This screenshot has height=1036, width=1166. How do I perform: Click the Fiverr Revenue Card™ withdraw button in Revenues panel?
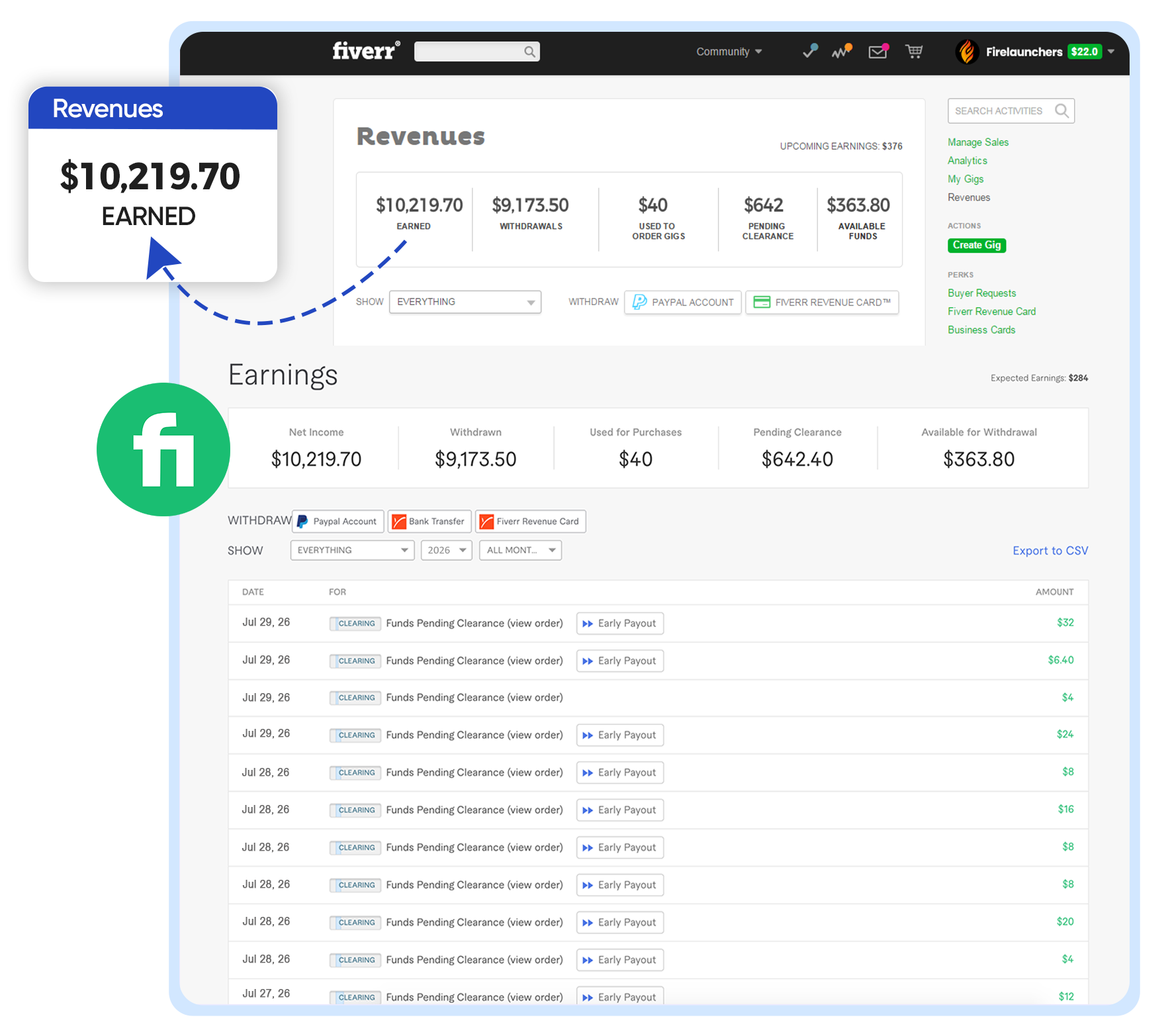[x=822, y=303]
